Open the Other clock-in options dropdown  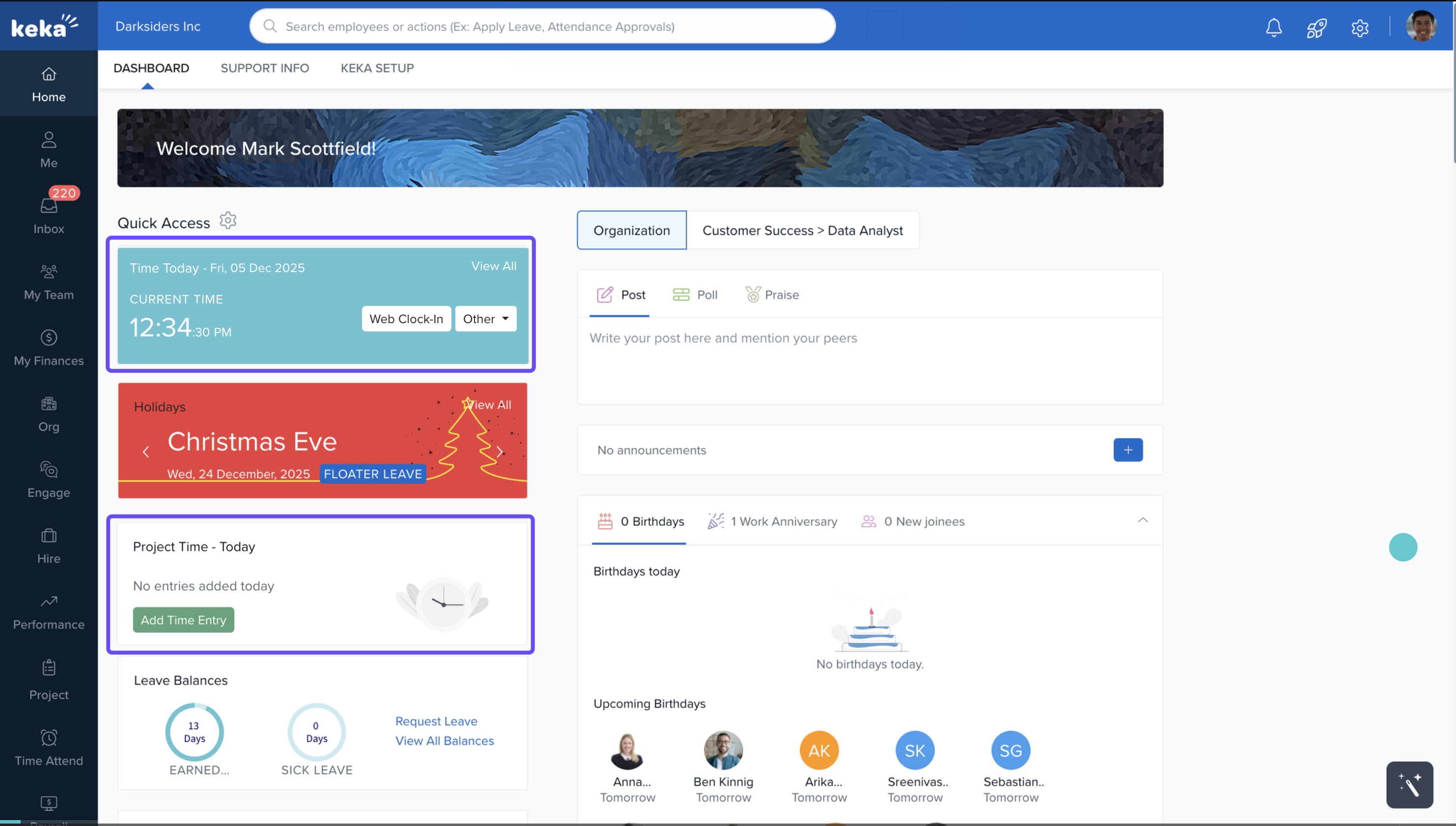coord(486,319)
